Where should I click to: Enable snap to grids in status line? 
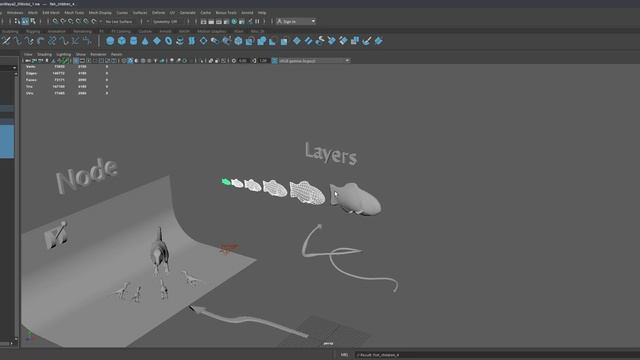coord(55,21)
